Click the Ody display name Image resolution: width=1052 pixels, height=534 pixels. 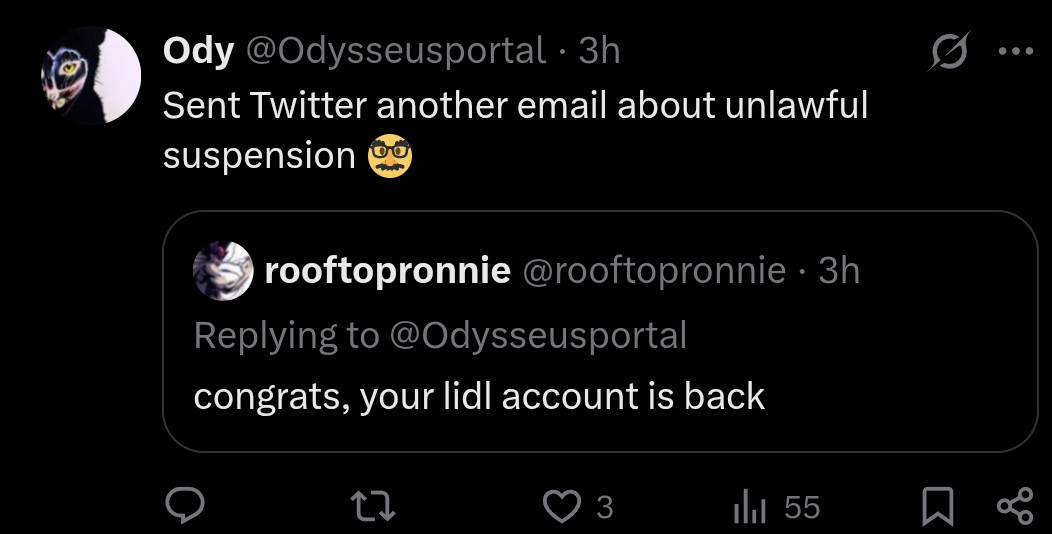point(198,51)
